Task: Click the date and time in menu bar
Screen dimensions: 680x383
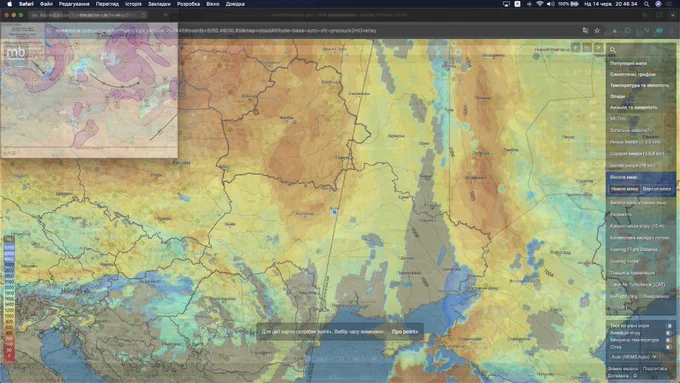Action: pyautogui.click(x=611, y=4)
